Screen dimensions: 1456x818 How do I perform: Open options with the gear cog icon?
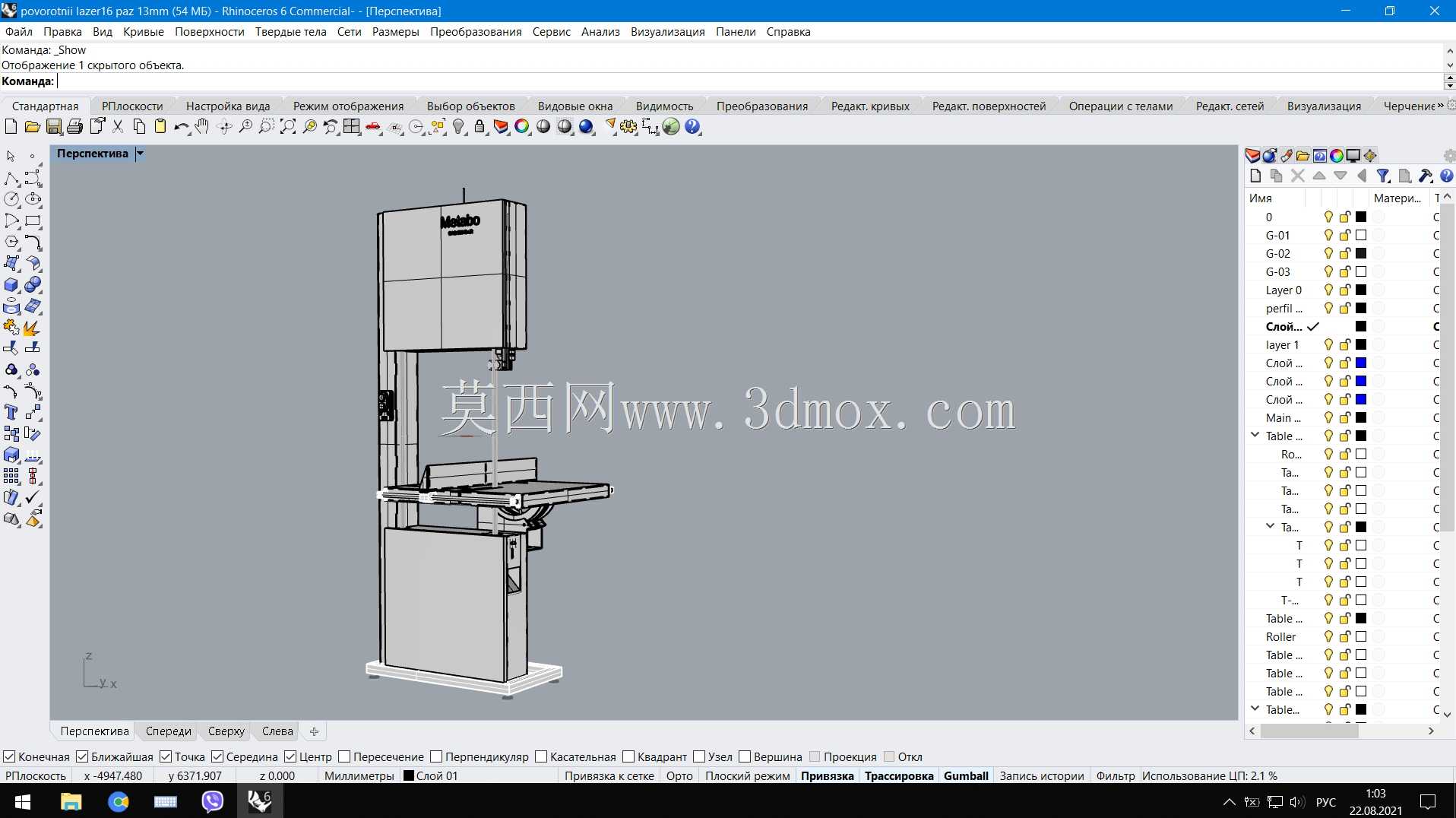(628, 127)
